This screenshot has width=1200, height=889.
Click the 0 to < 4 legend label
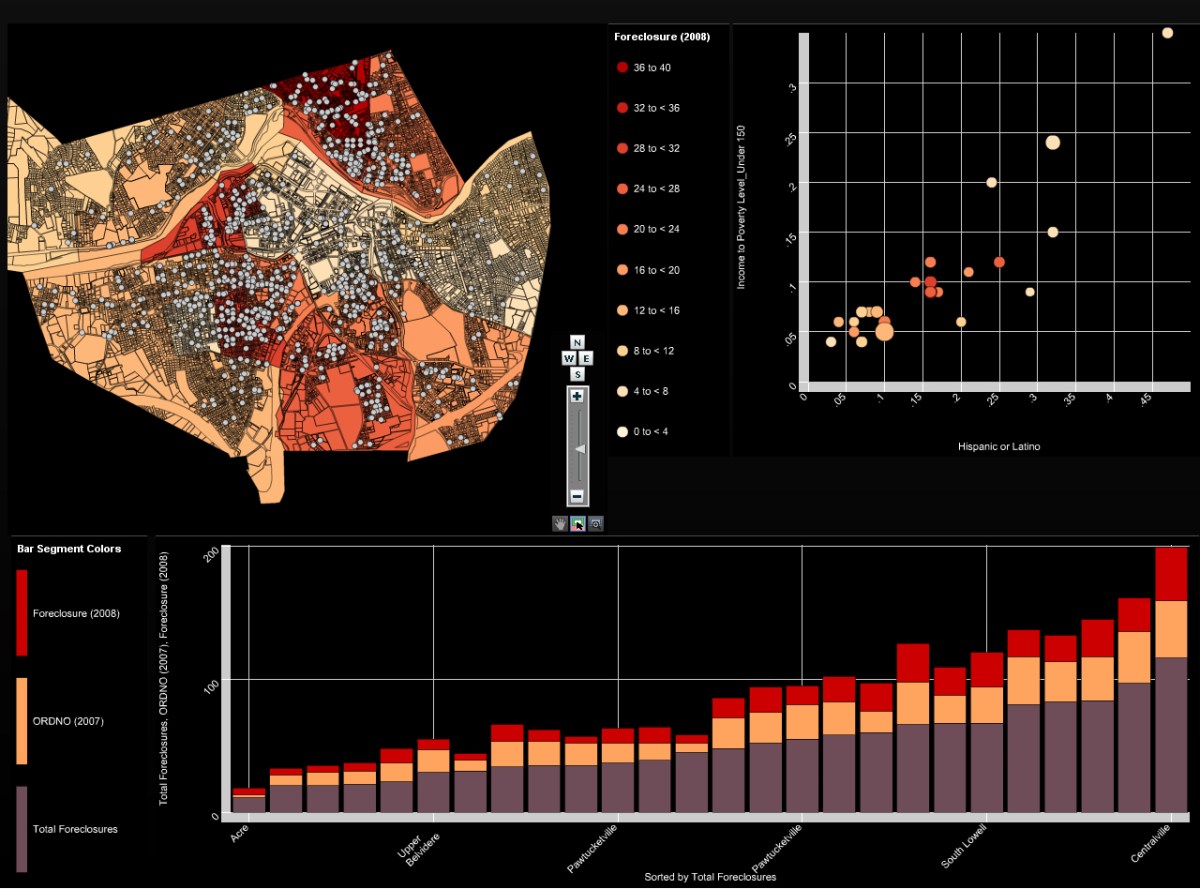pyautogui.click(x=651, y=432)
